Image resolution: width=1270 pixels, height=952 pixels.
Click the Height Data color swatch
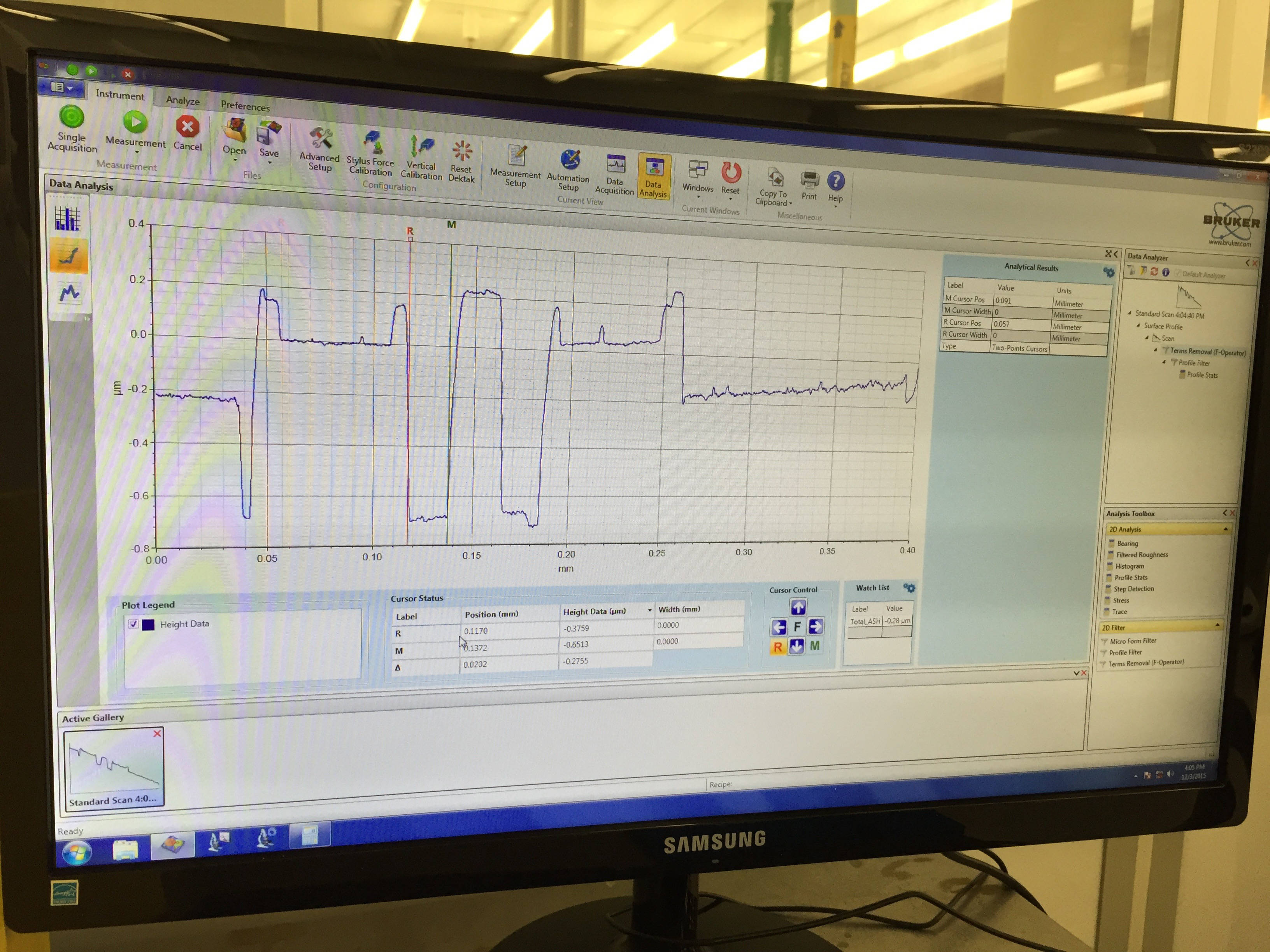point(148,624)
